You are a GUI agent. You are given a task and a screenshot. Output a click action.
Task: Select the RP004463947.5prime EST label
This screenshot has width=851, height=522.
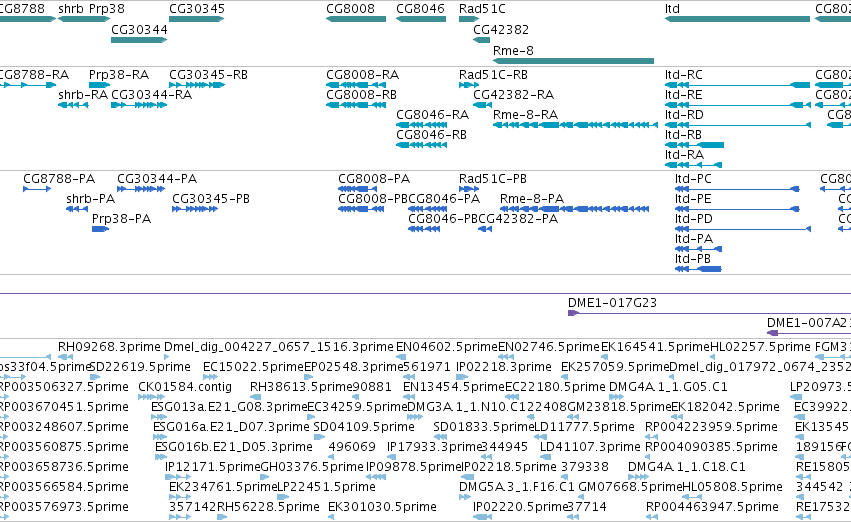tap(712, 507)
